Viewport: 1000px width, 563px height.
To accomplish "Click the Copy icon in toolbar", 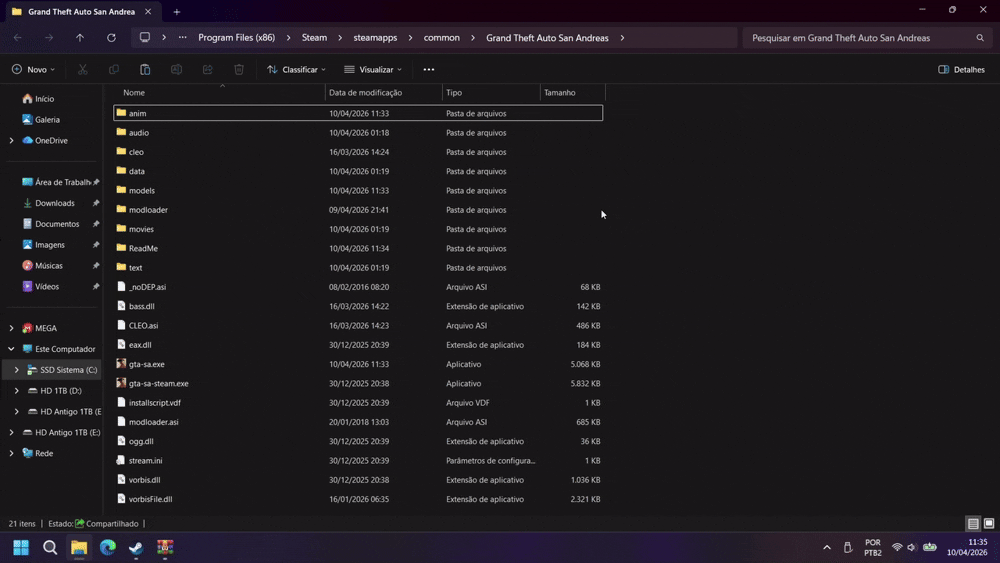I will point(114,69).
